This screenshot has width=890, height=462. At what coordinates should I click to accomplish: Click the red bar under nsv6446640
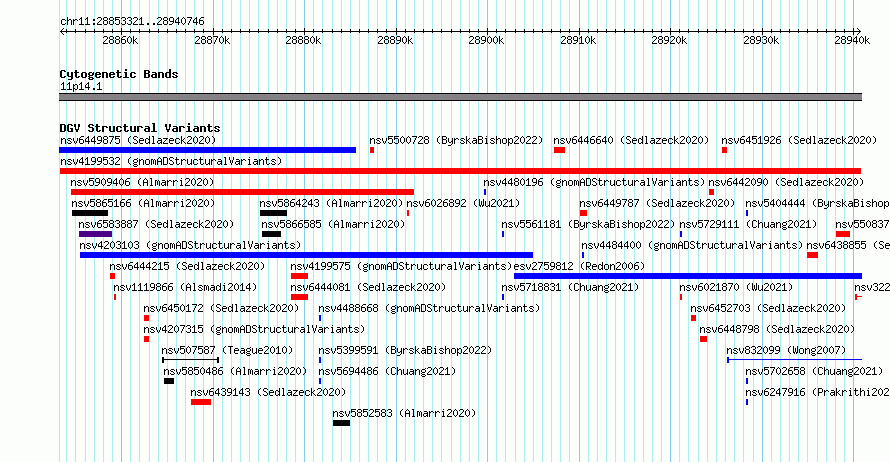tap(560, 150)
